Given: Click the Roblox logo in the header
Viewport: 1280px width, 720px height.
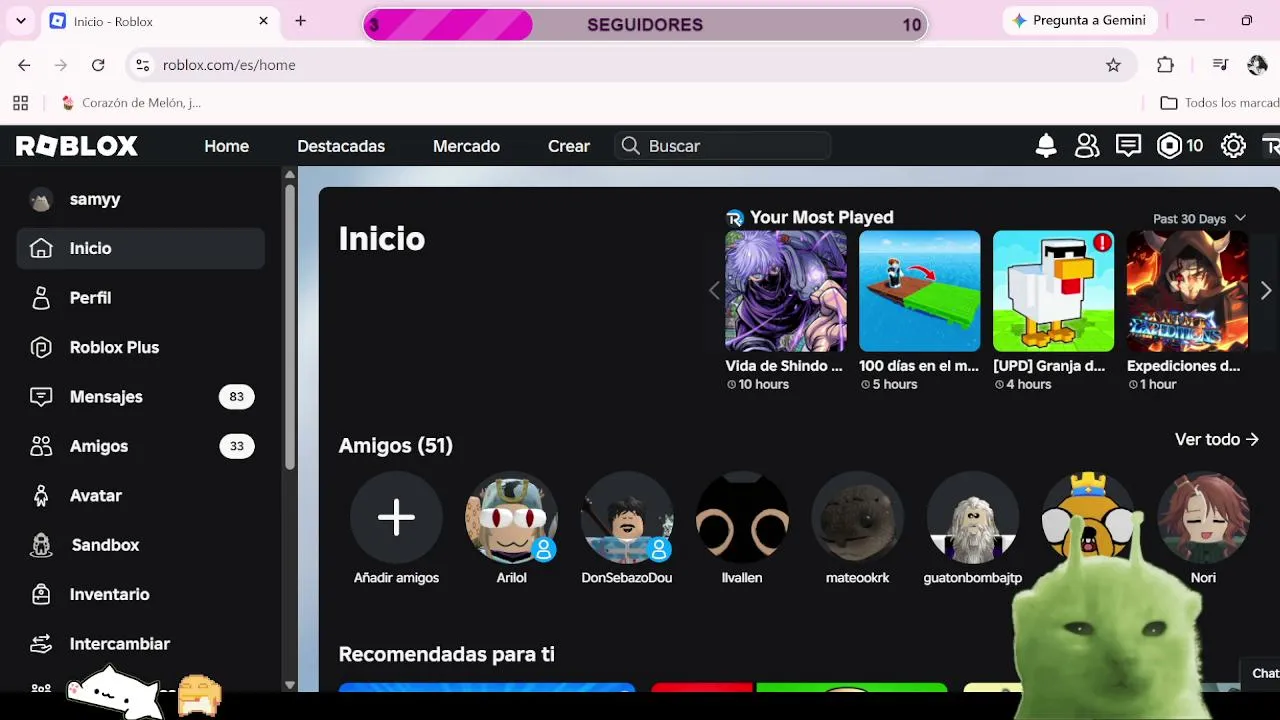Looking at the screenshot, I should click(77, 146).
